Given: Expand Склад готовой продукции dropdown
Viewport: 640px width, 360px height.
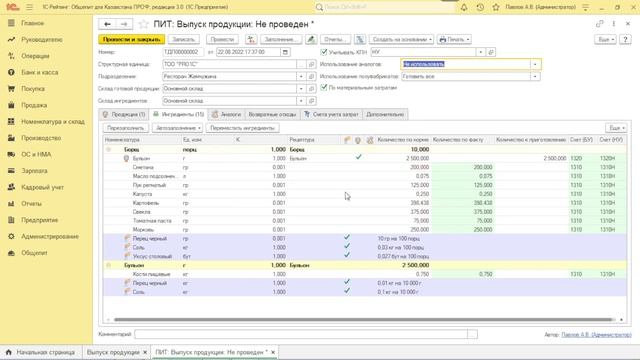Looking at the screenshot, I should click(x=301, y=89).
